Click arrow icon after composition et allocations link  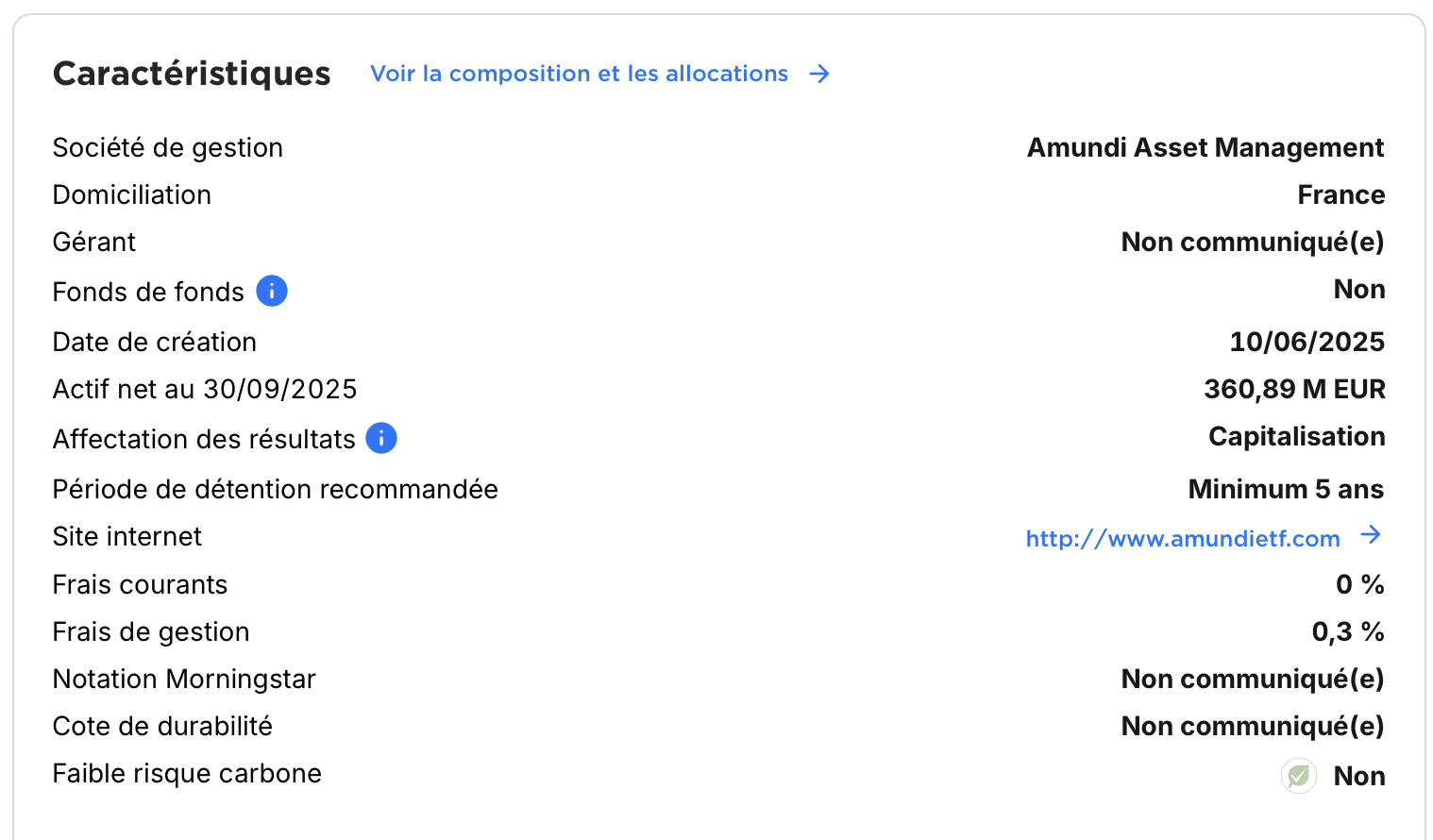[819, 74]
